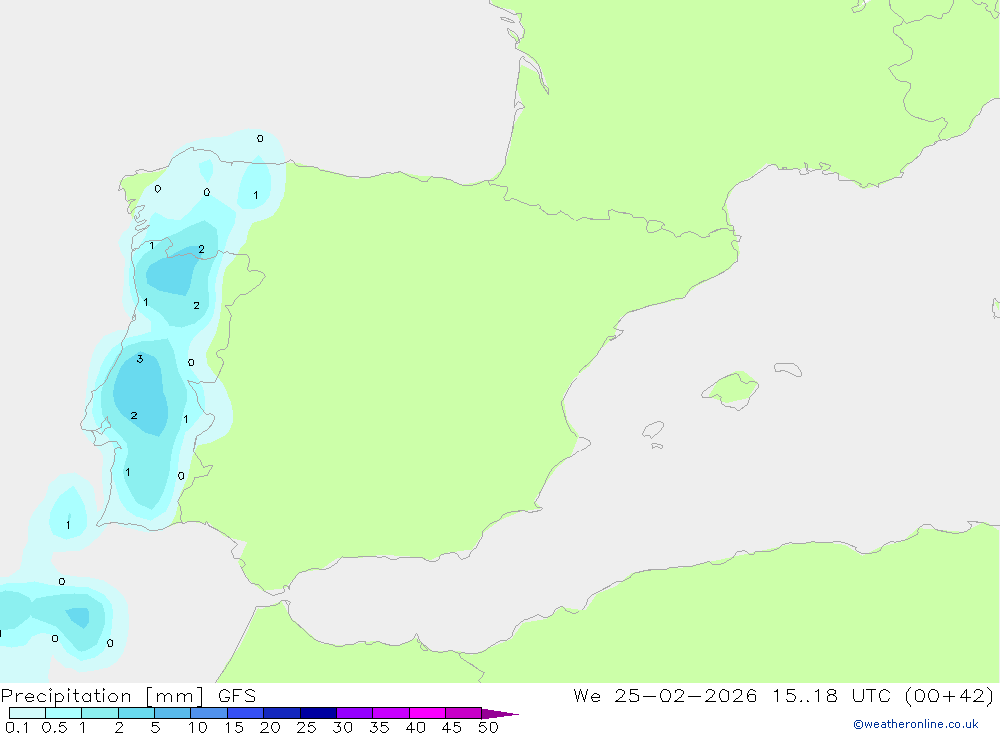
Task: Click the '45' legend scale label
Action: (x=452, y=727)
